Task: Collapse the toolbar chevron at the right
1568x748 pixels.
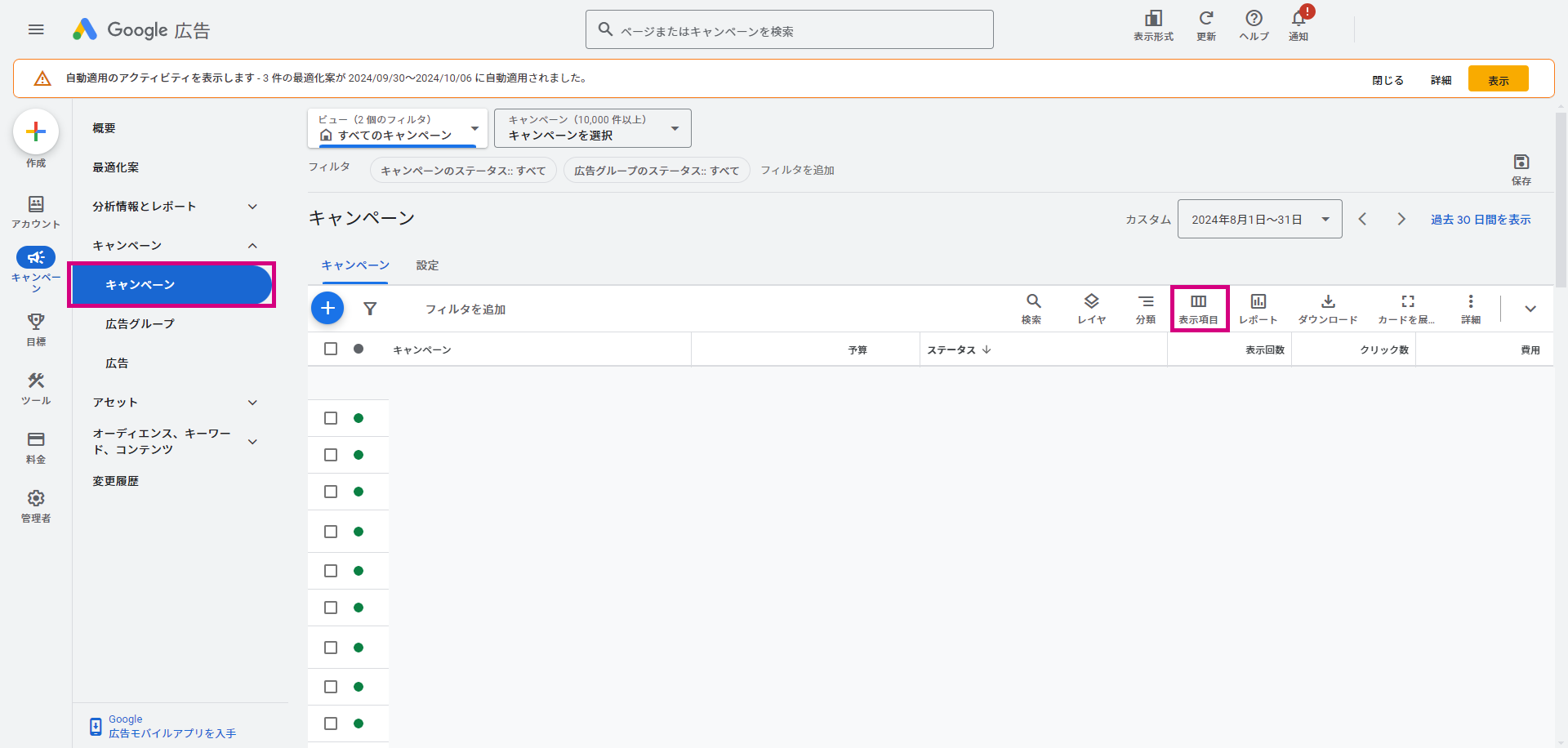Action: click(1530, 309)
